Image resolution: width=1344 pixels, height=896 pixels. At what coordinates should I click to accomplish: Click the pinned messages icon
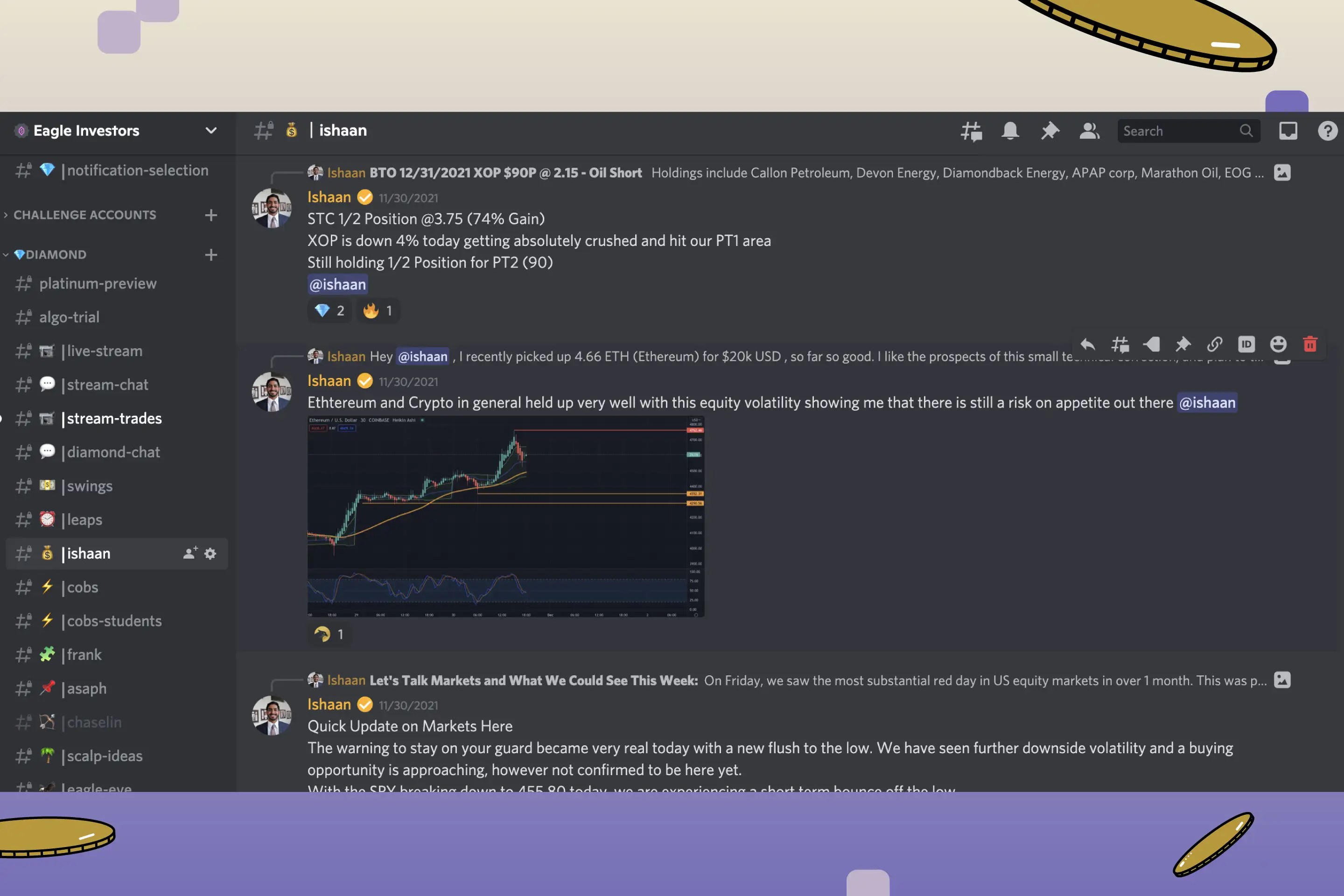[x=1048, y=130]
